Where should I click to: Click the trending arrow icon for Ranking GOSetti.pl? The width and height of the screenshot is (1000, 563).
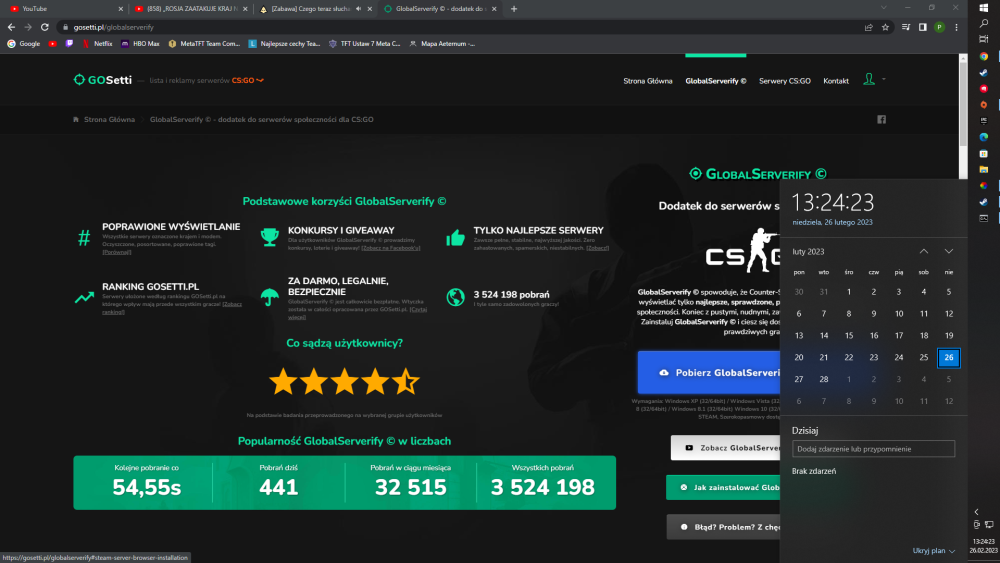[x=84, y=297]
